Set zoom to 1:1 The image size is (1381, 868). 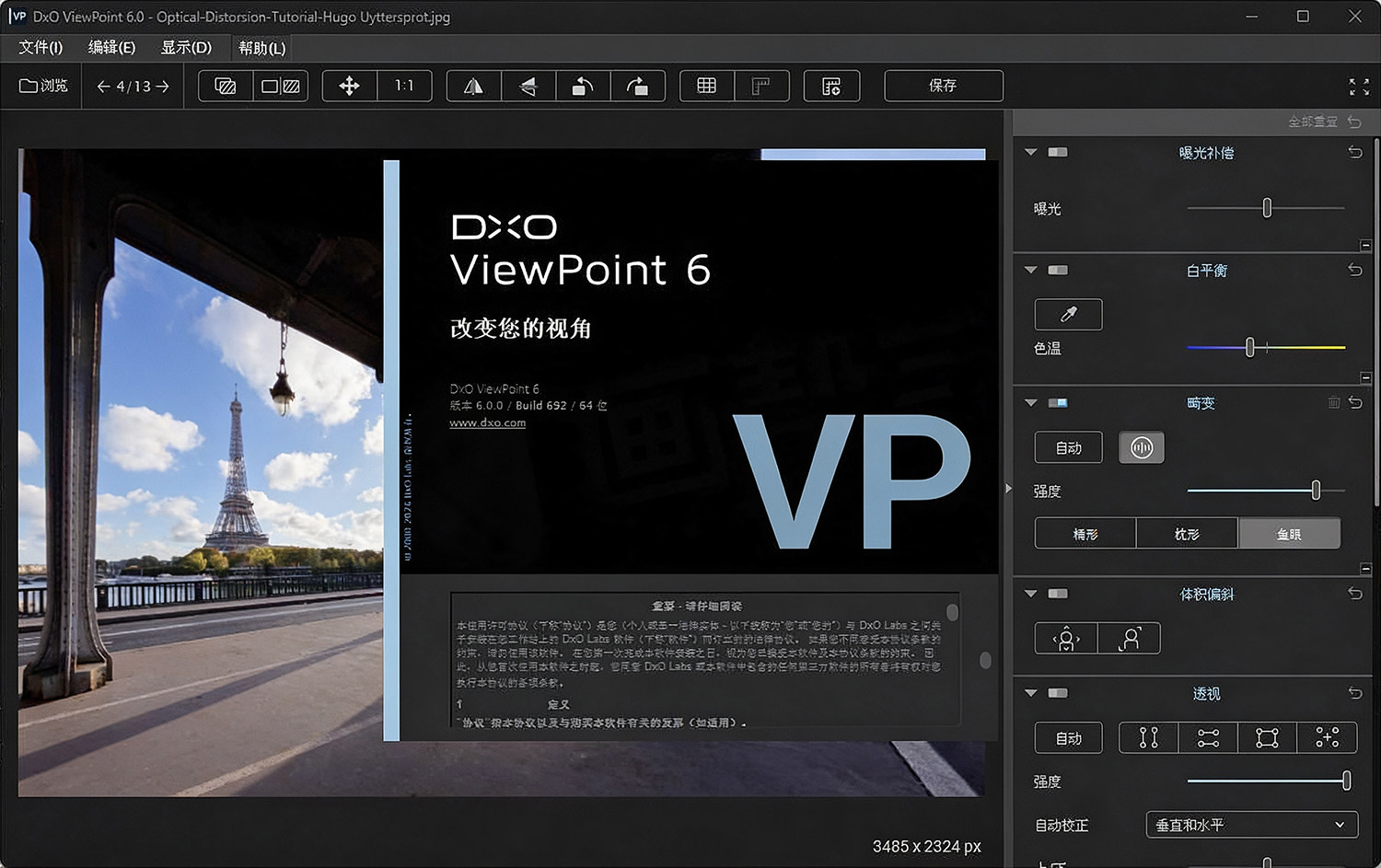pyautogui.click(x=404, y=86)
